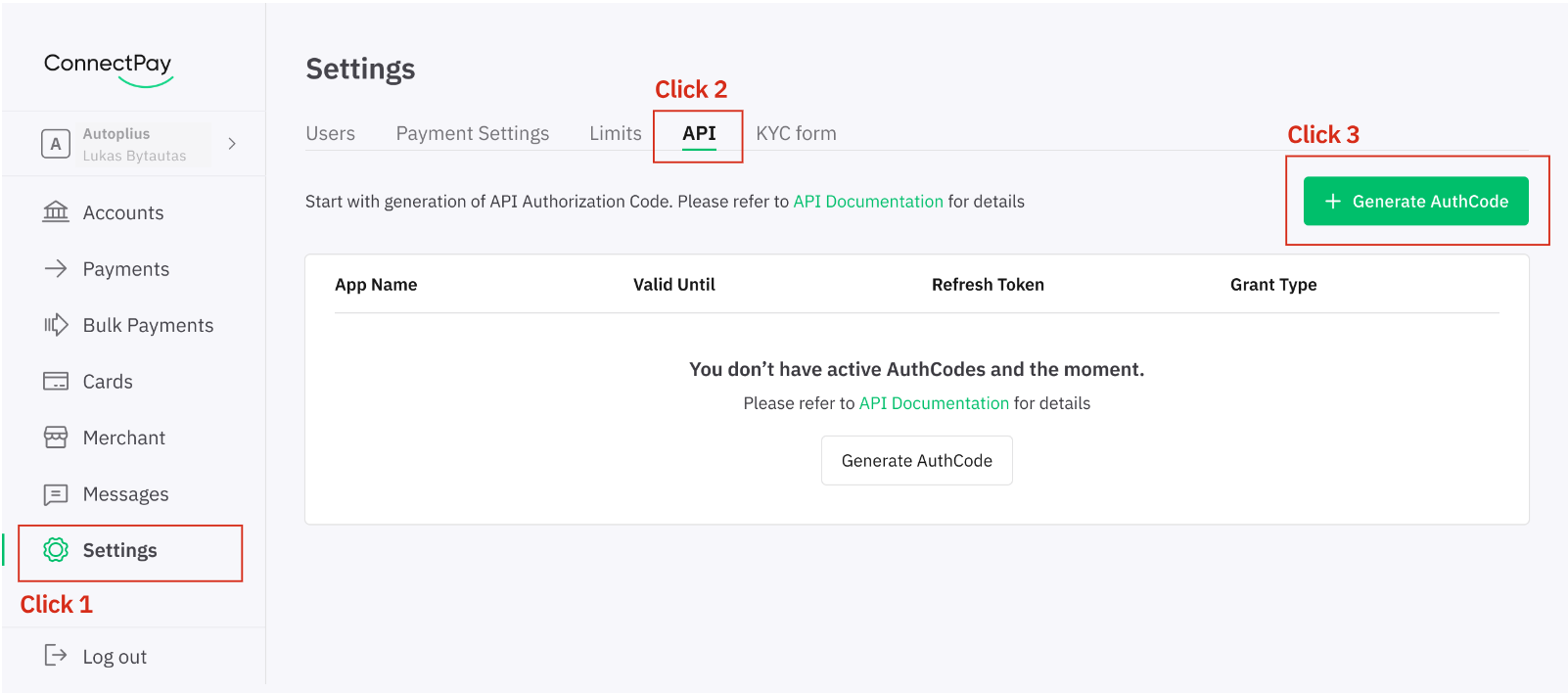1568x693 pixels.
Task: Switch to the Users tab
Action: (x=330, y=133)
